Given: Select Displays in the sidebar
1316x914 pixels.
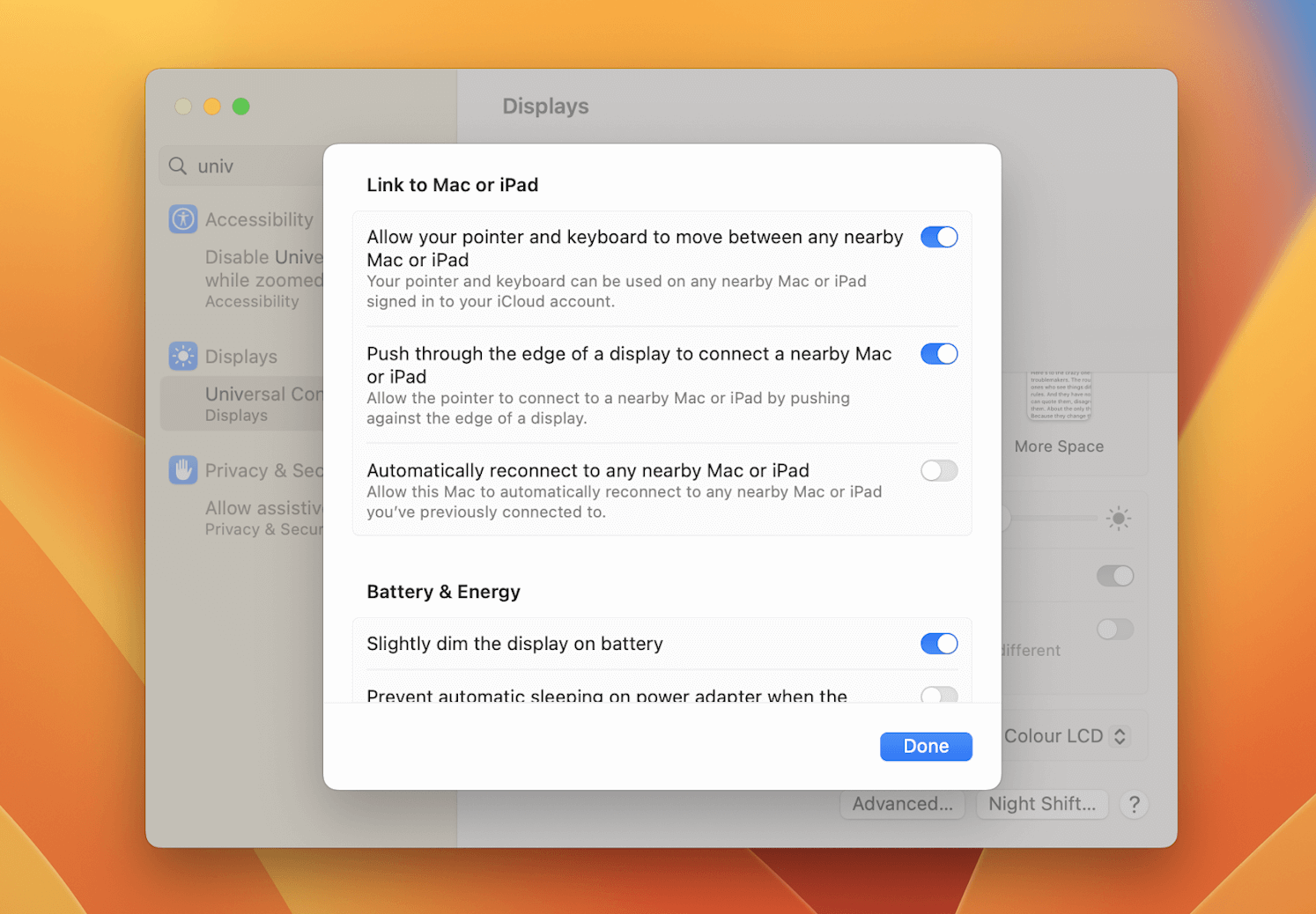Looking at the screenshot, I should coord(240,356).
